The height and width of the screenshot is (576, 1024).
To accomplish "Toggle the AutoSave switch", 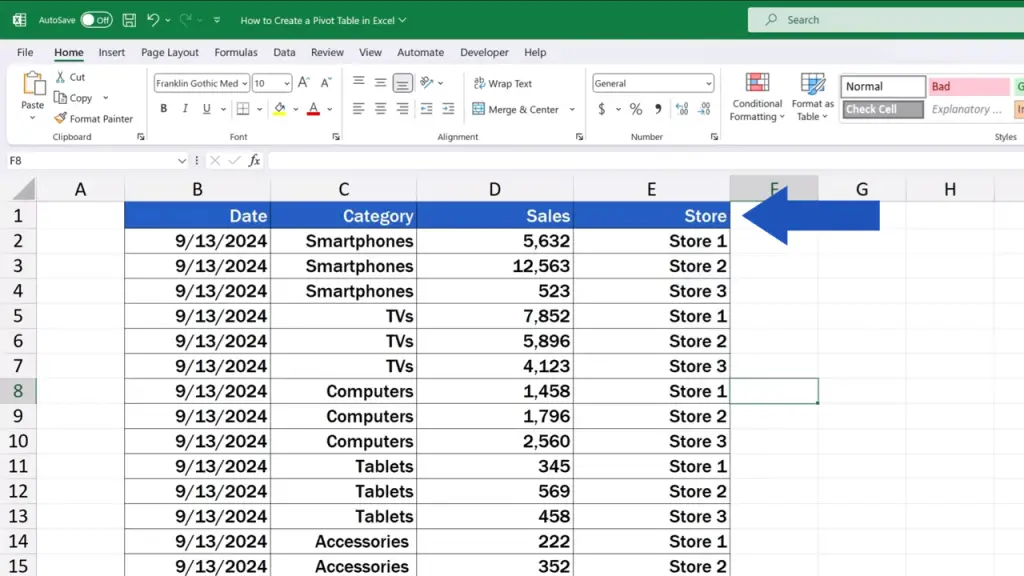I will point(96,20).
